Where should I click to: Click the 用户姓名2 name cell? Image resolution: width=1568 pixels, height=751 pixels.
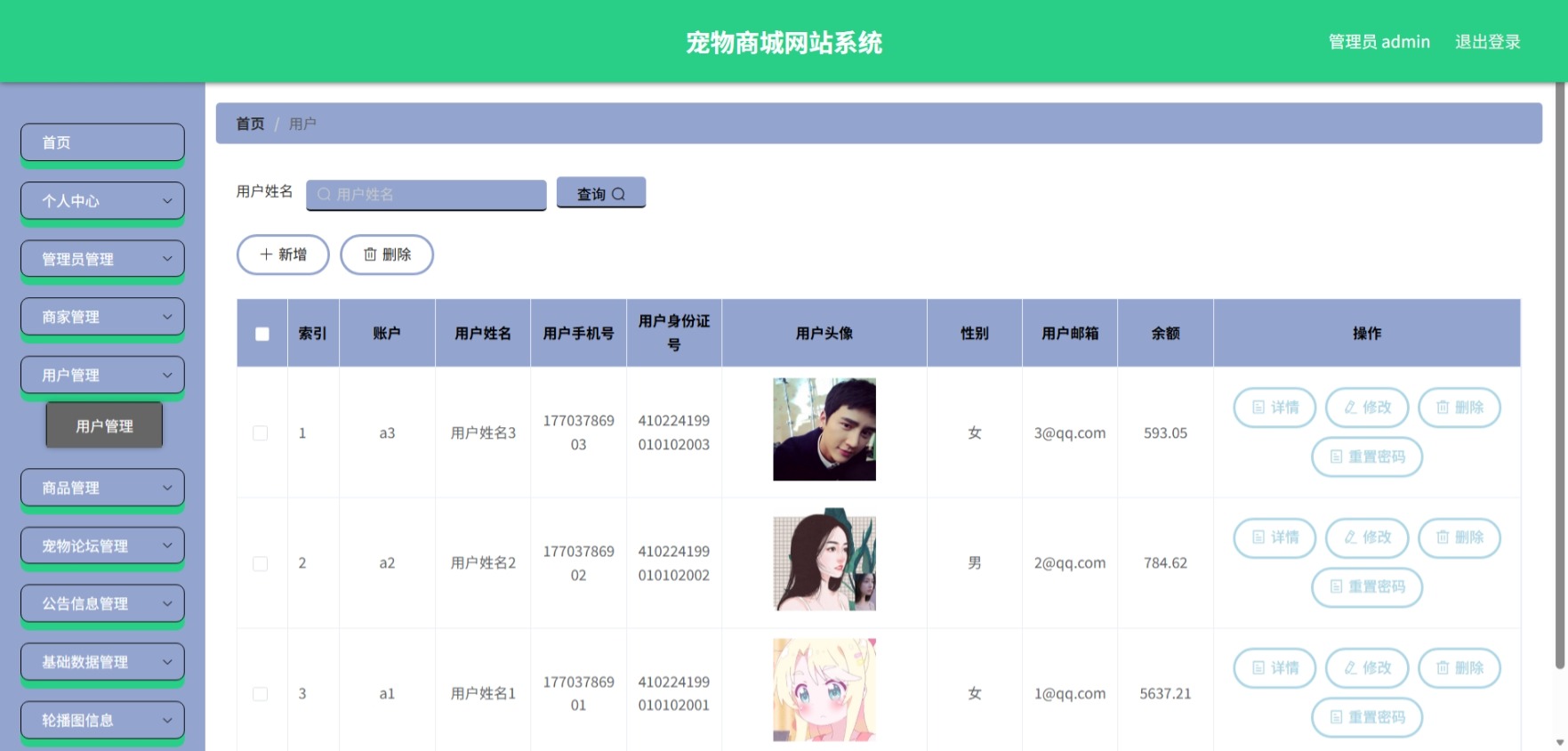click(483, 563)
